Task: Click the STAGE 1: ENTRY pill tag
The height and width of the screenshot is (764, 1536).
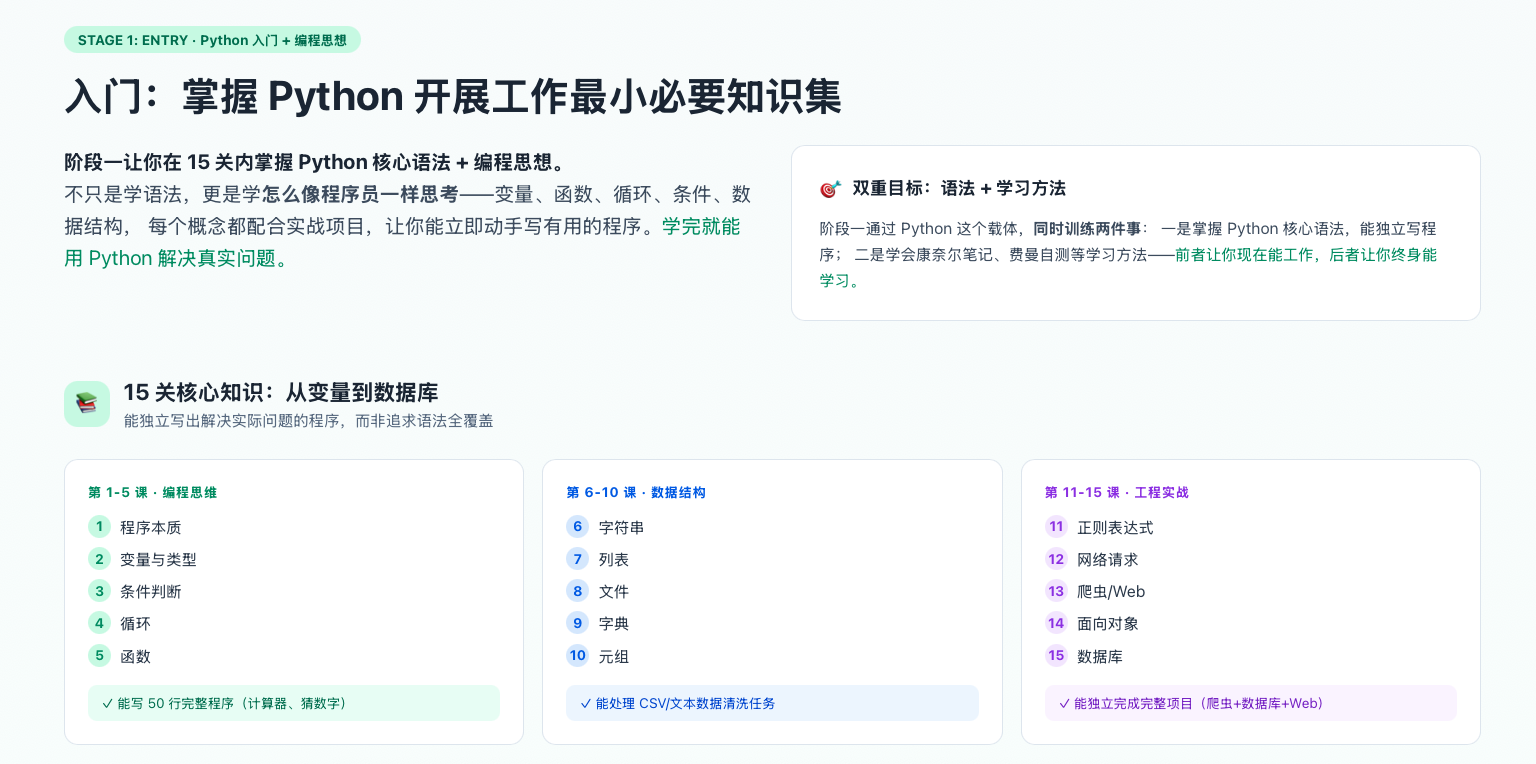Action: 212,40
